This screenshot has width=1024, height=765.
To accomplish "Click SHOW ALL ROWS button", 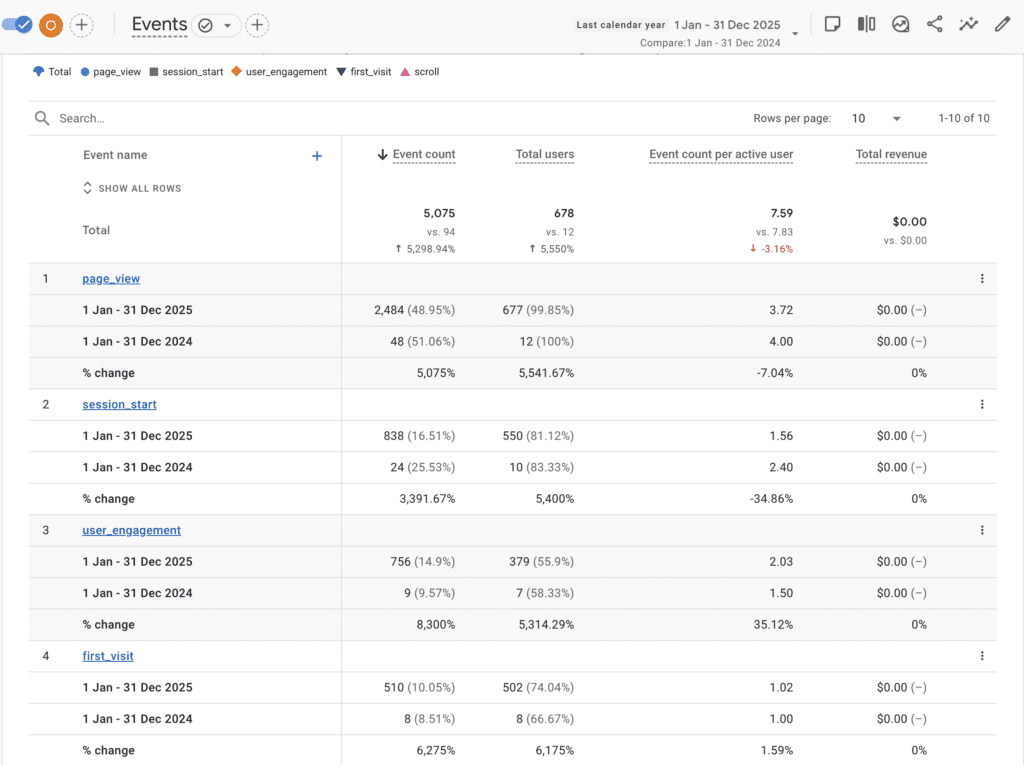I will pos(132,188).
